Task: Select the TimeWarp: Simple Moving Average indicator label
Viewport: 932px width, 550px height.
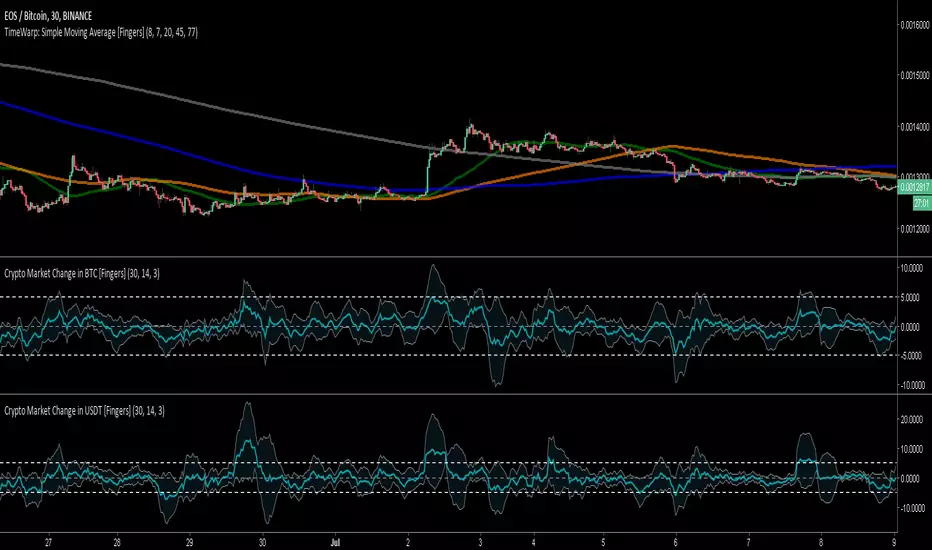Action: tap(101, 32)
